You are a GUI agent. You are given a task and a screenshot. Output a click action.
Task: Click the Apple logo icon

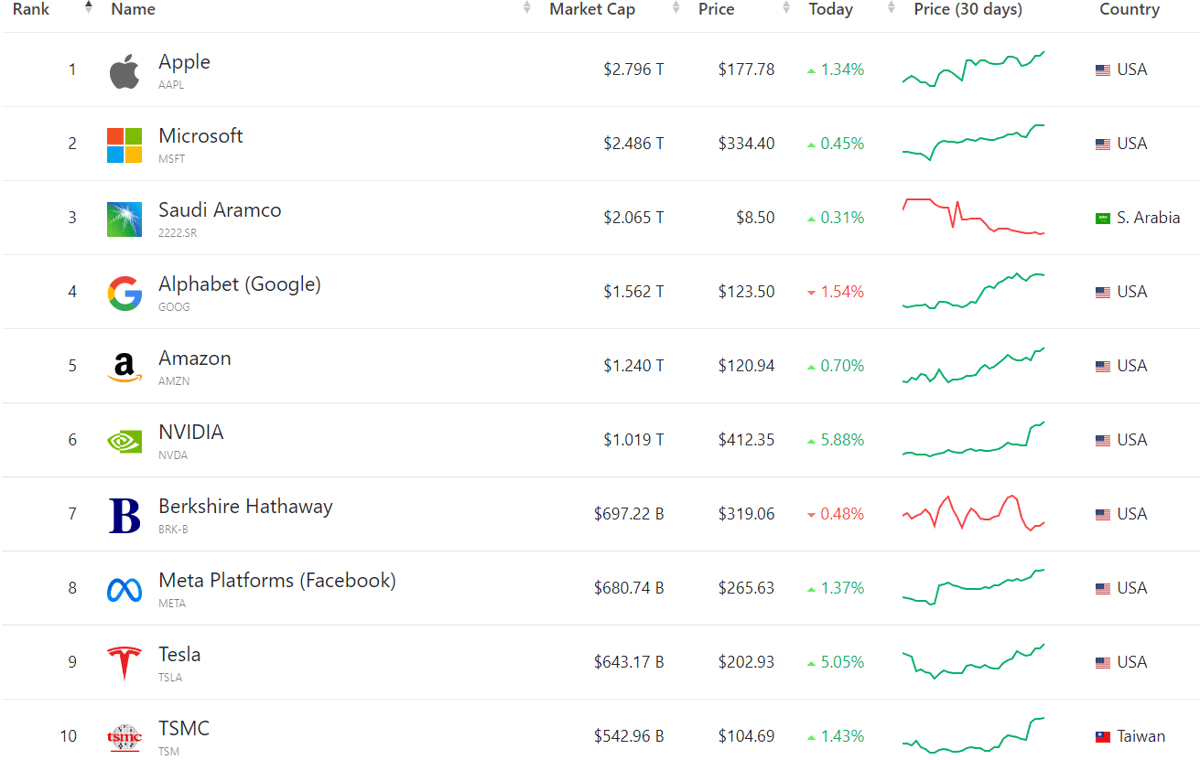(125, 72)
